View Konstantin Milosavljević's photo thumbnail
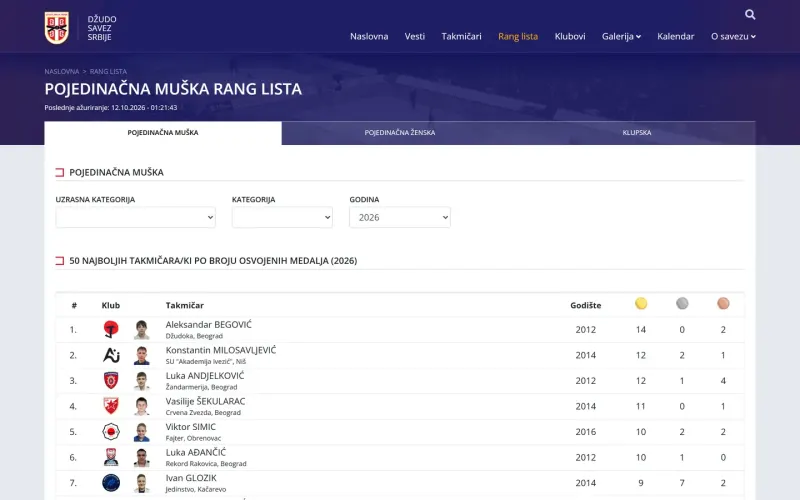800x500 pixels. [x=141, y=355]
